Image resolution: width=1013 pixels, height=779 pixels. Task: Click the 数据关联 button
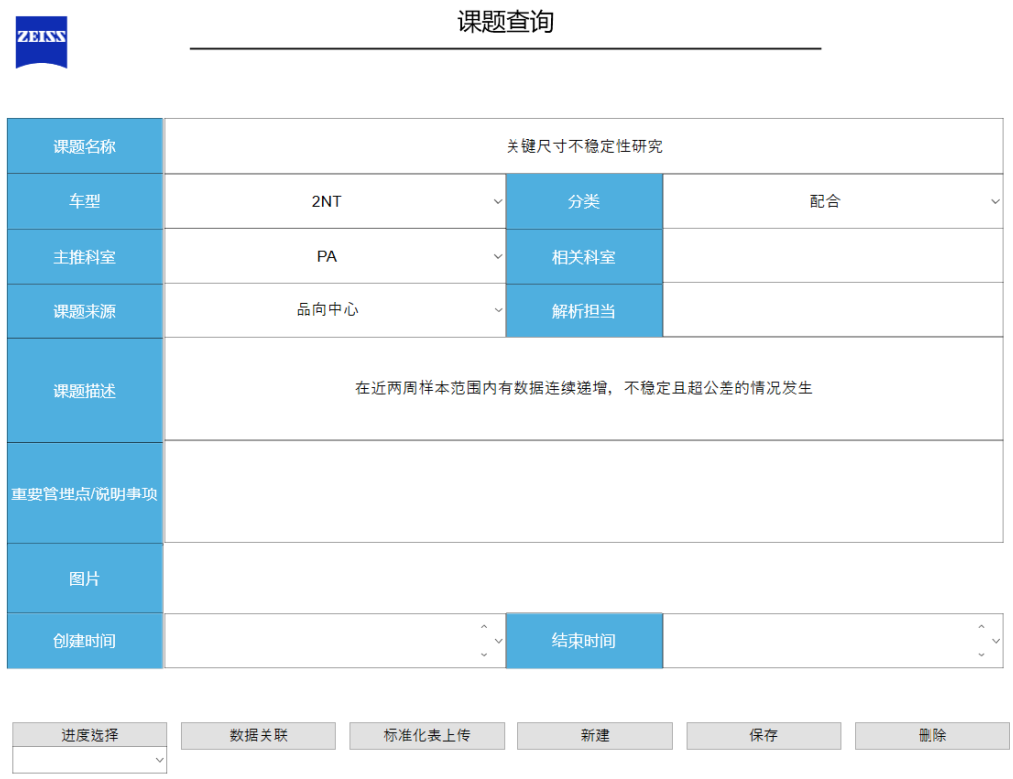tap(258, 736)
